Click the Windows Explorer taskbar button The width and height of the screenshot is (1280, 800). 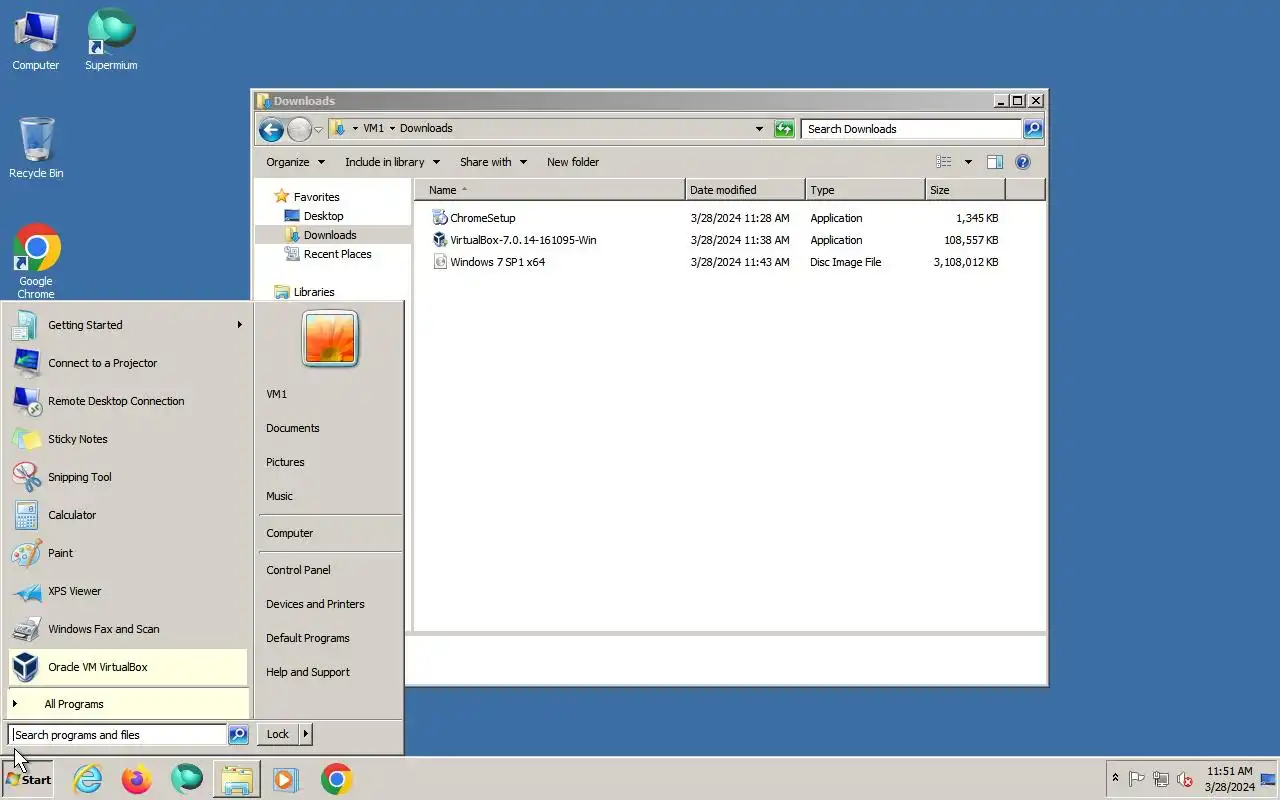click(237, 779)
